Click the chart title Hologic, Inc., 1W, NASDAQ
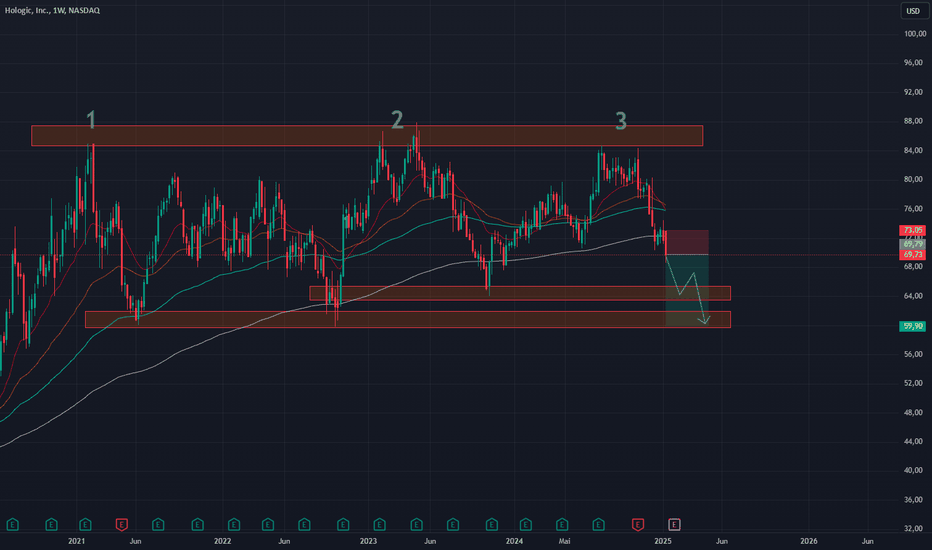The image size is (932, 550). (x=52, y=10)
